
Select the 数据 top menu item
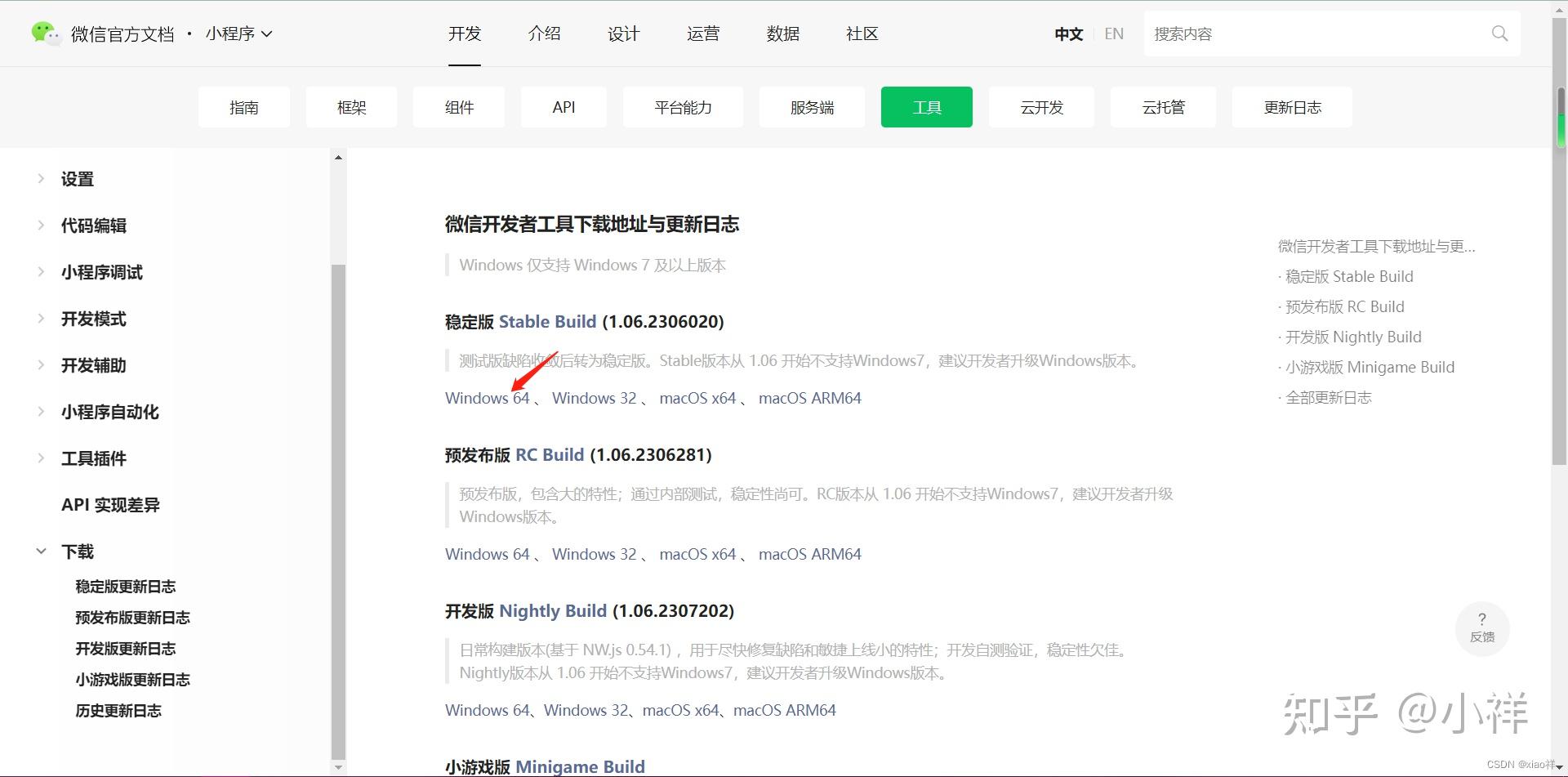click(x=782, y=33)
